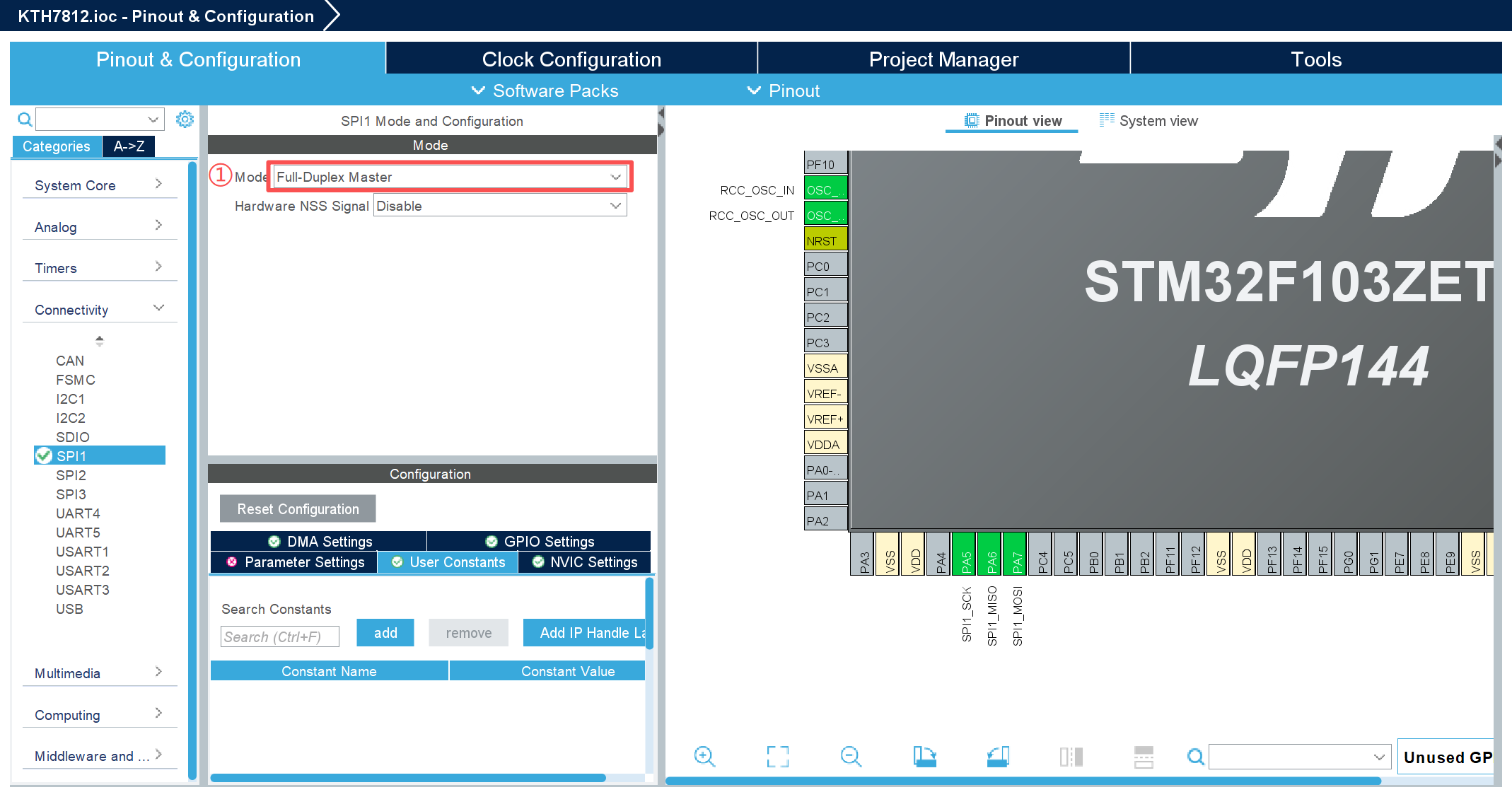1512x797 pixels.
Task: Select the checked SPI1 peripheral item
Action: (x=99, y=455)
